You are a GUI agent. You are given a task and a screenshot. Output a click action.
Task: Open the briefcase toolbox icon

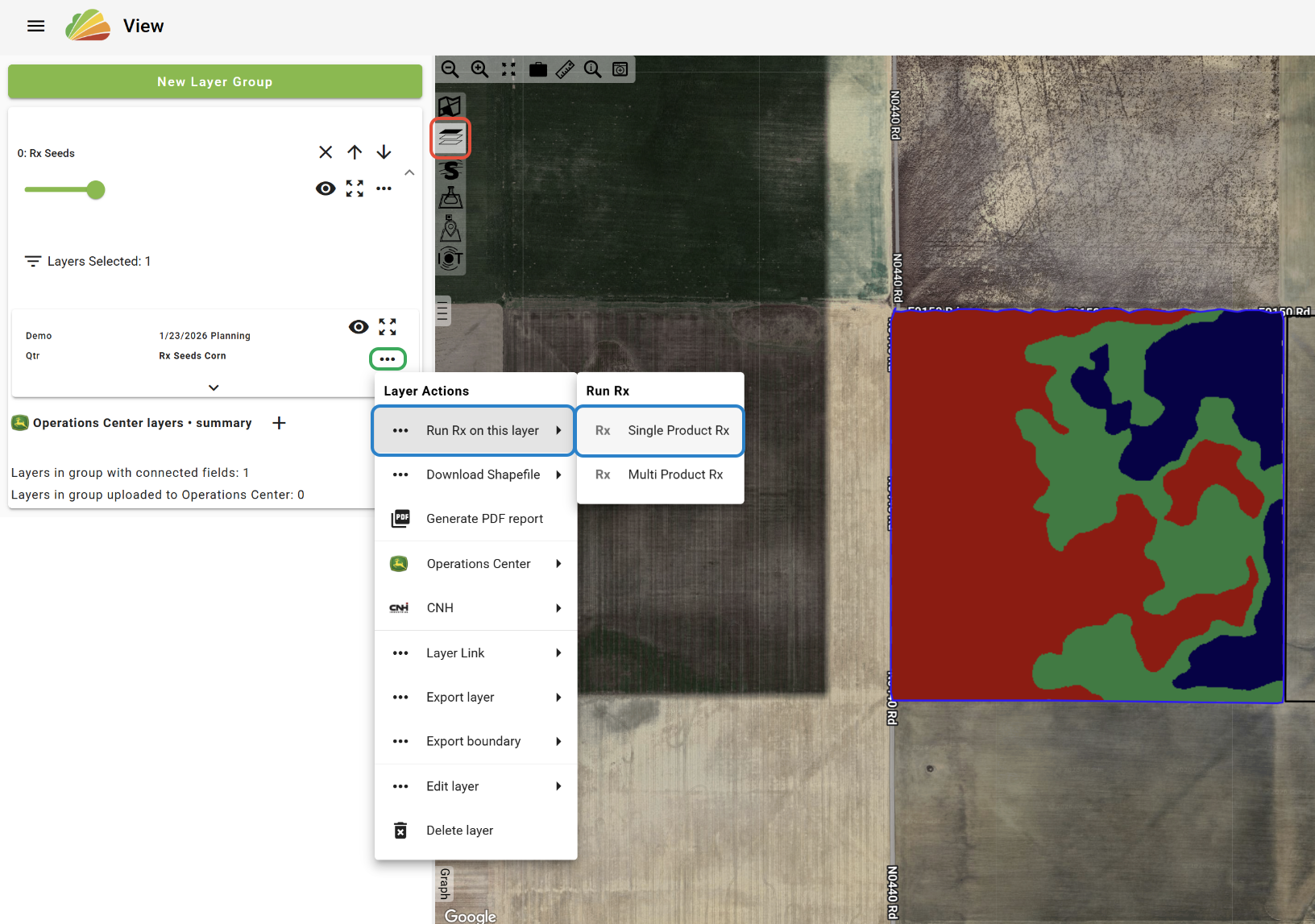pyautogui.click(x=538, y=69)
